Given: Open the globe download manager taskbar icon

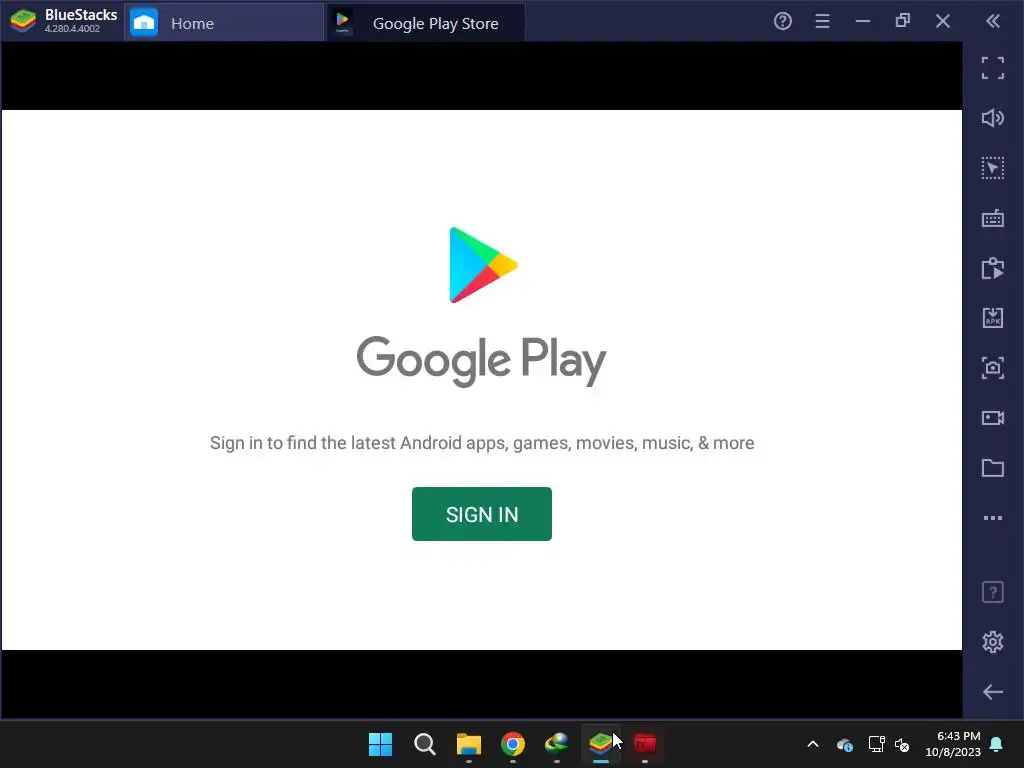Looking at the screenshot, I should 556,744.
